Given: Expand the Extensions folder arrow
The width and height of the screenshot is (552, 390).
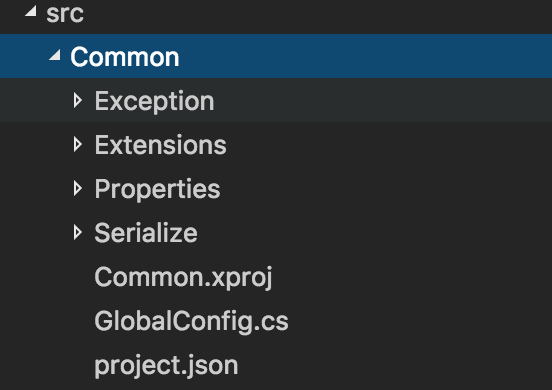Looking at the screenshot, I should [x=78, y=144].
